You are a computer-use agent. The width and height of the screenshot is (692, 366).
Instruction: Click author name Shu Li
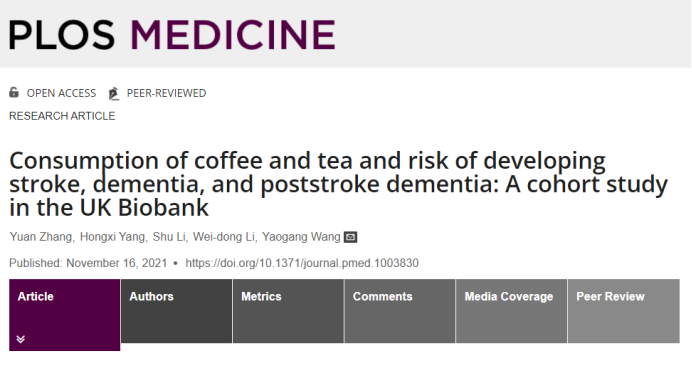[169, 237]
